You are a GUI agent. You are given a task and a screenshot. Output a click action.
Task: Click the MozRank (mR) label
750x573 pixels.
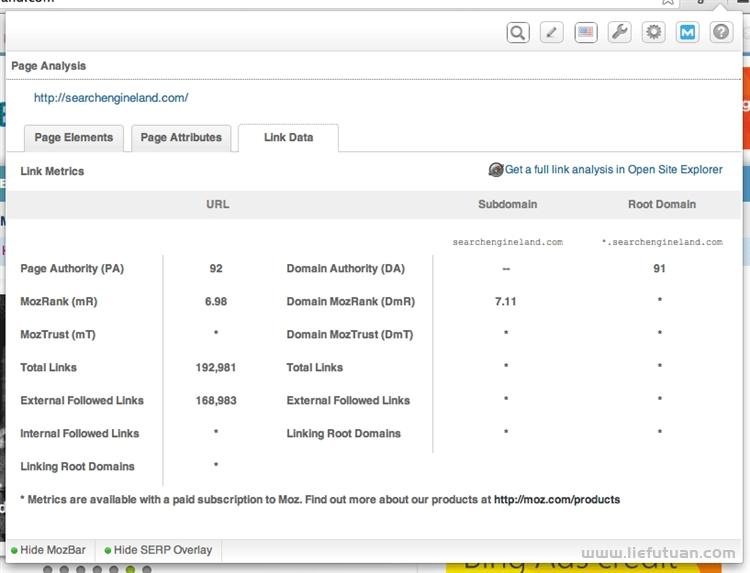pos(59,302)
